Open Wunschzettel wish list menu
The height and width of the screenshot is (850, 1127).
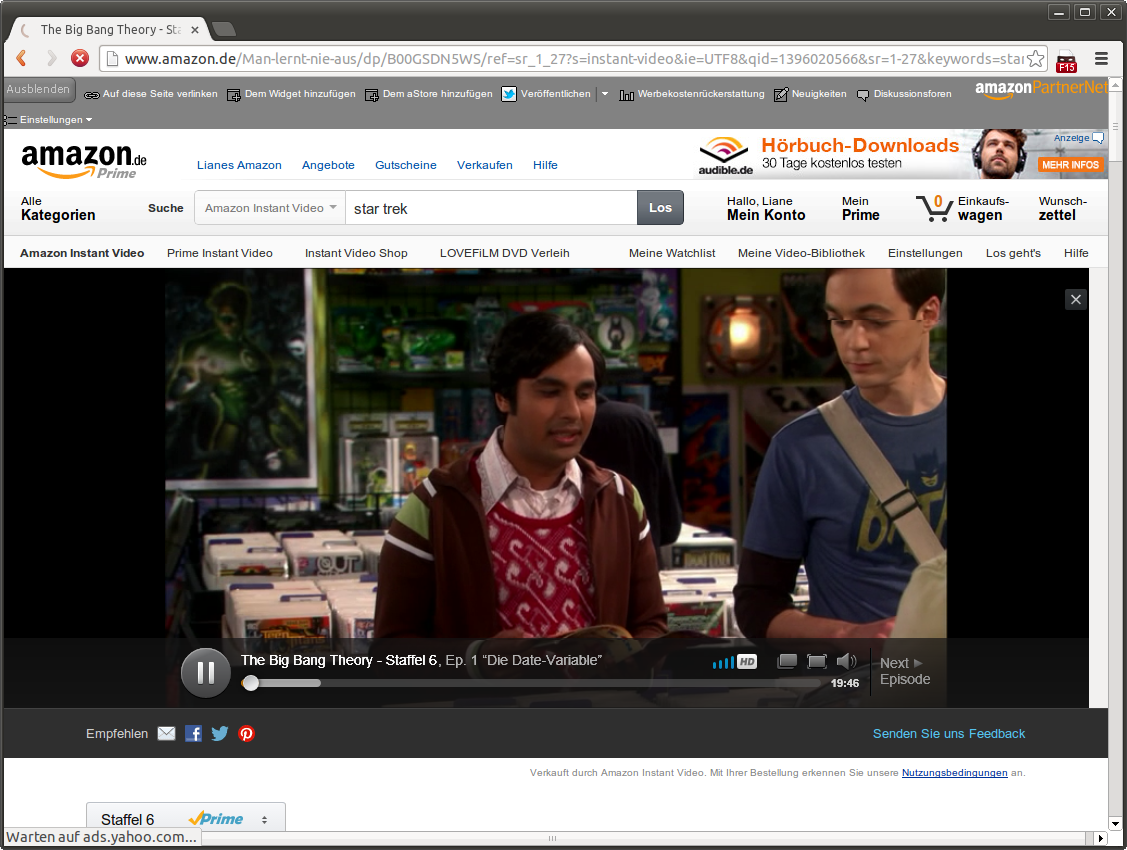coord(1062,208)
